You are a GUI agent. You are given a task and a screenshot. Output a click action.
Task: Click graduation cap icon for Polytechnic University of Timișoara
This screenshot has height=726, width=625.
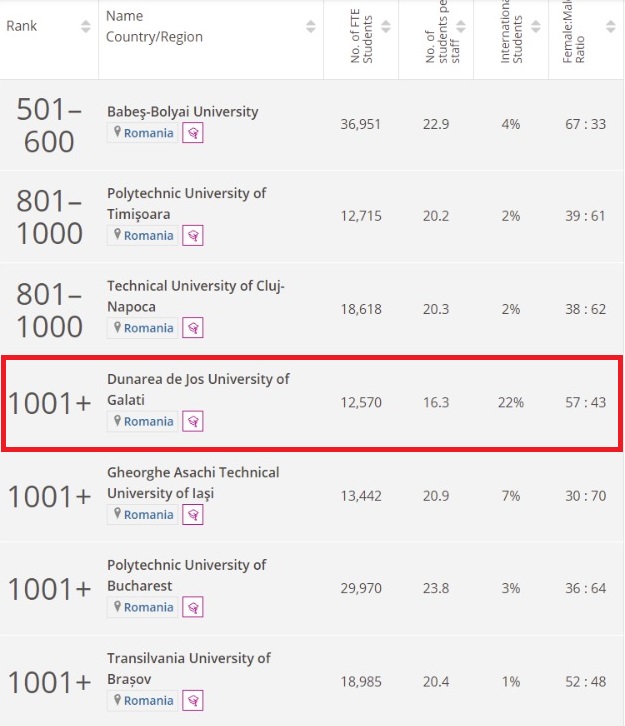[193, 236]
